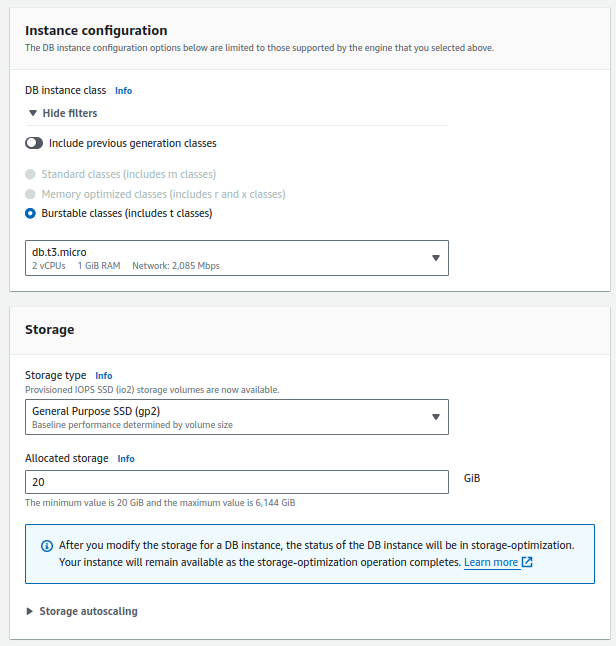Click the Allocated storage input field
Image resolution: width=616 pixels, height=646 pixels.
(x=236, y=482)
